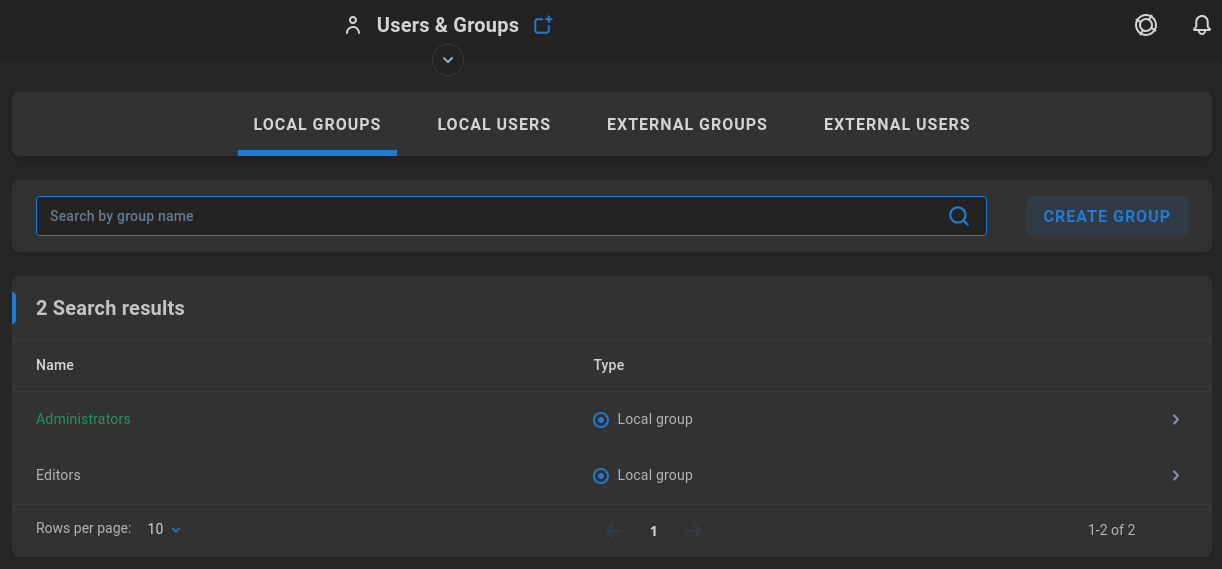Open the Editors group
1222x569 pixels.
pos(58,475)
